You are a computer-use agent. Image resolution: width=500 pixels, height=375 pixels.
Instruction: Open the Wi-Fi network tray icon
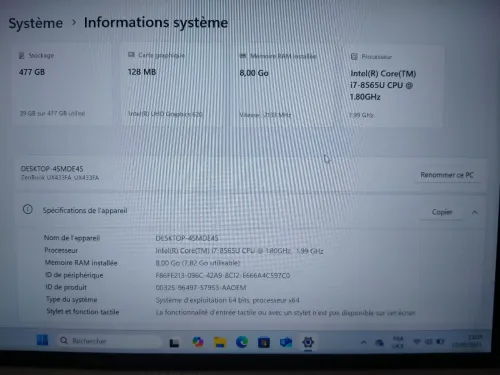pos(417,342)
